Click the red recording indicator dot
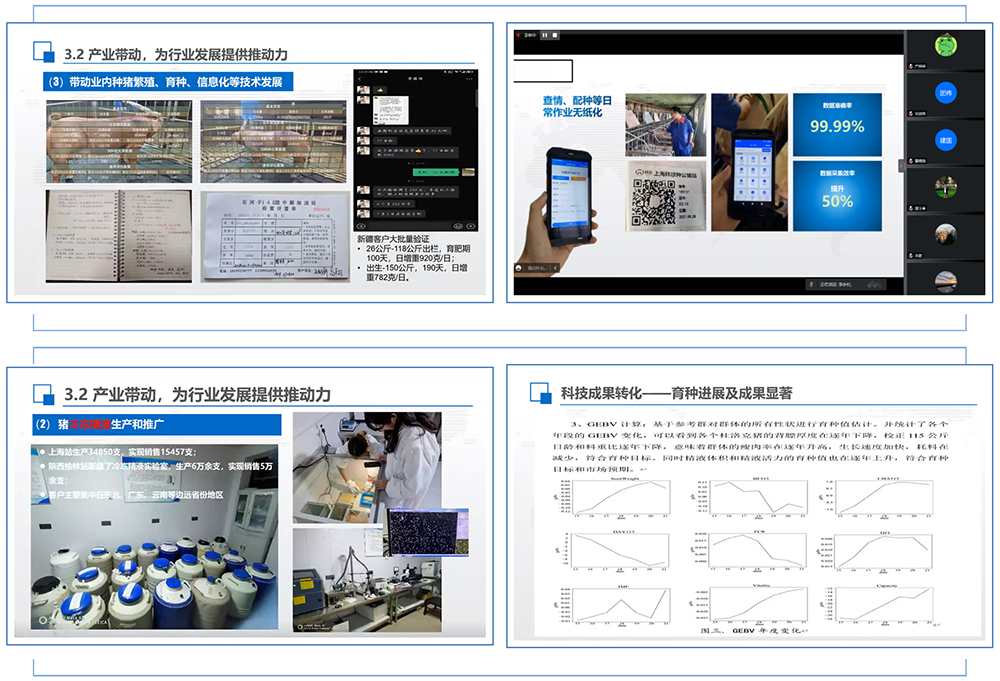Viewport: 1000px width, 681px height. [518, 36]
